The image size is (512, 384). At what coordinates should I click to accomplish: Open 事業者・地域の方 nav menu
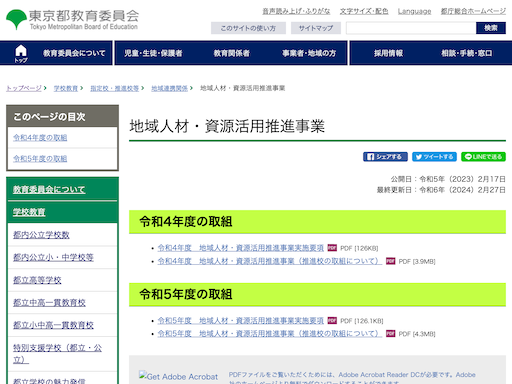[309, 53]
